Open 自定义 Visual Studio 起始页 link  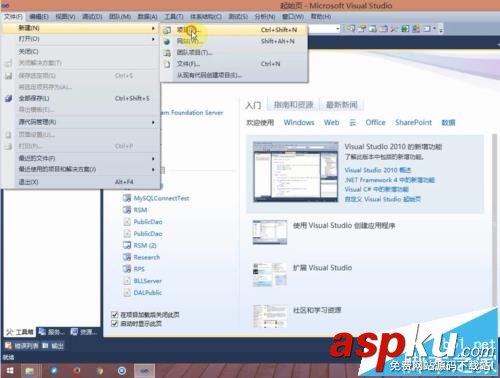382,199
